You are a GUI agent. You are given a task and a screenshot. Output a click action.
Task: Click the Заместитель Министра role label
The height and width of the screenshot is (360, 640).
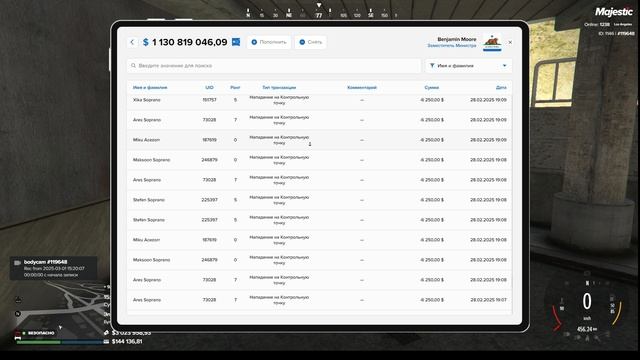(452, 46)
